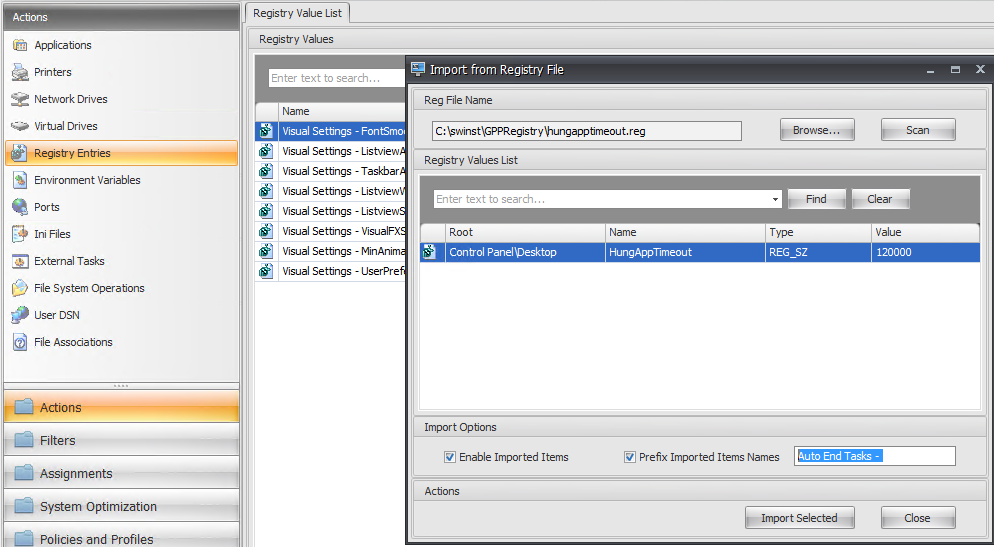994x547 pixels.
Task: Select the Environment Variables icon
Action: [x=20, y=180]
